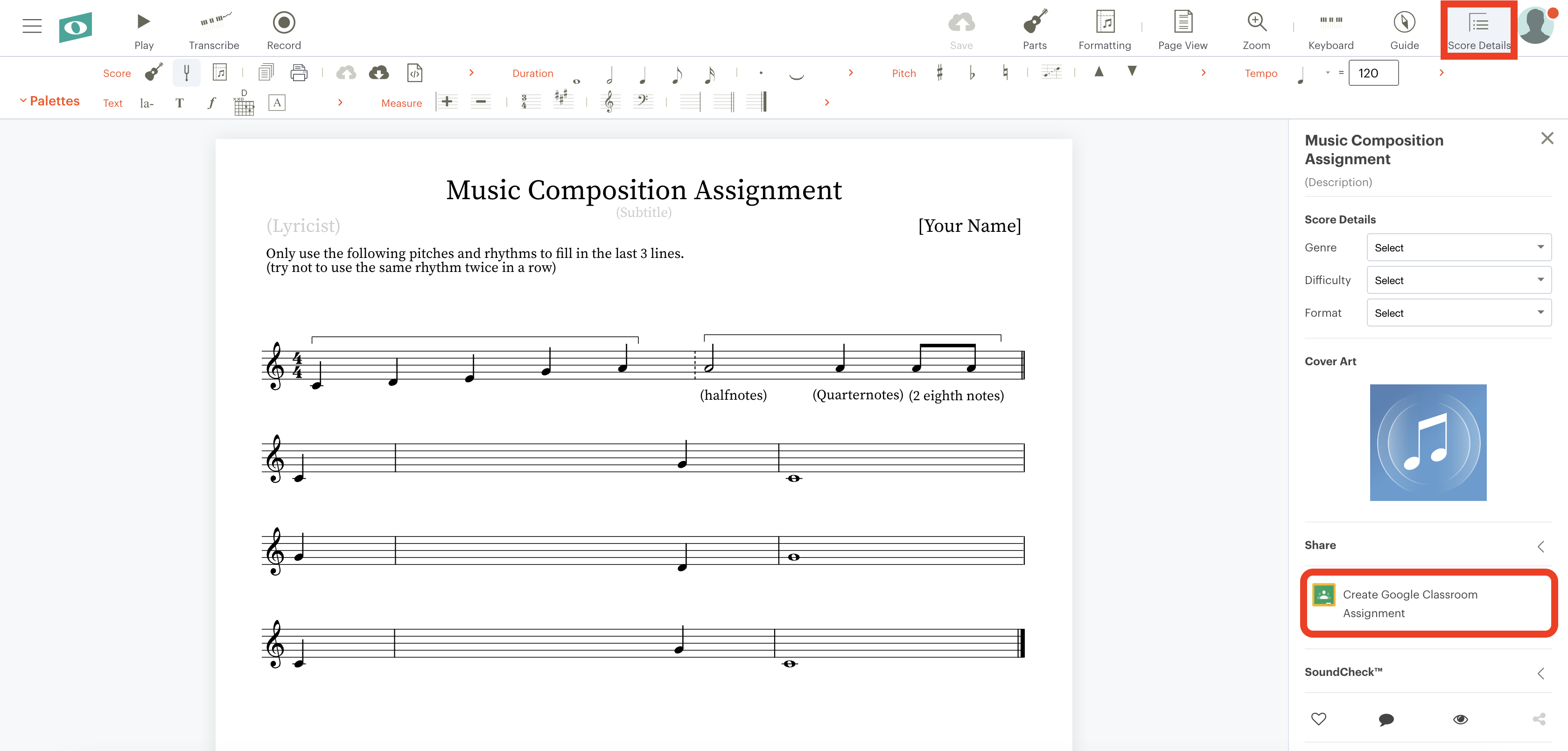
Task: Select the eighth note duration
Action: [x=676, y=74]
